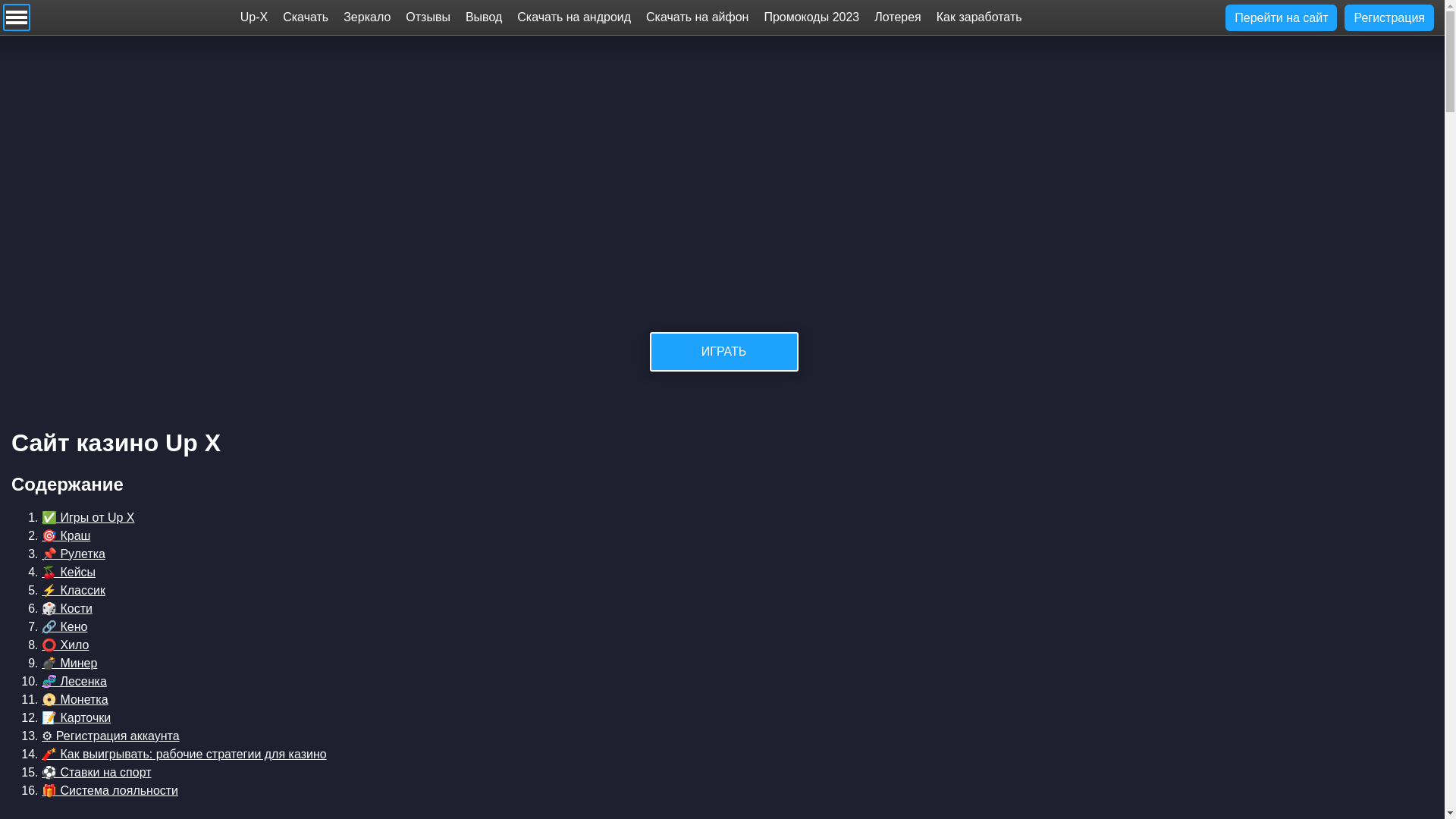This screenshot has width=1456, height=819.
Task: Open the Как выиграть стратегии link
Action: (x=184, y=755)
